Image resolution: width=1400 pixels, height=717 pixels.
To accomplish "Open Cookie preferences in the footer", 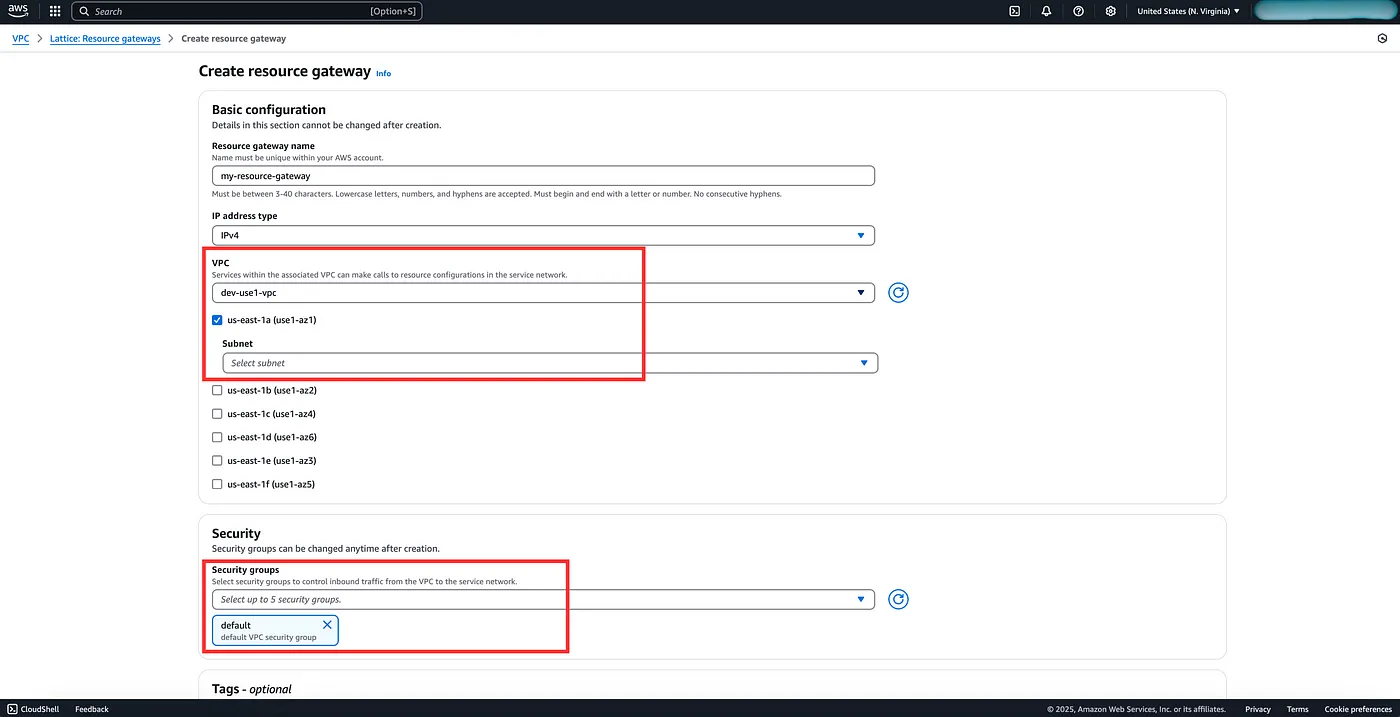I will [x=1357, y=709].
